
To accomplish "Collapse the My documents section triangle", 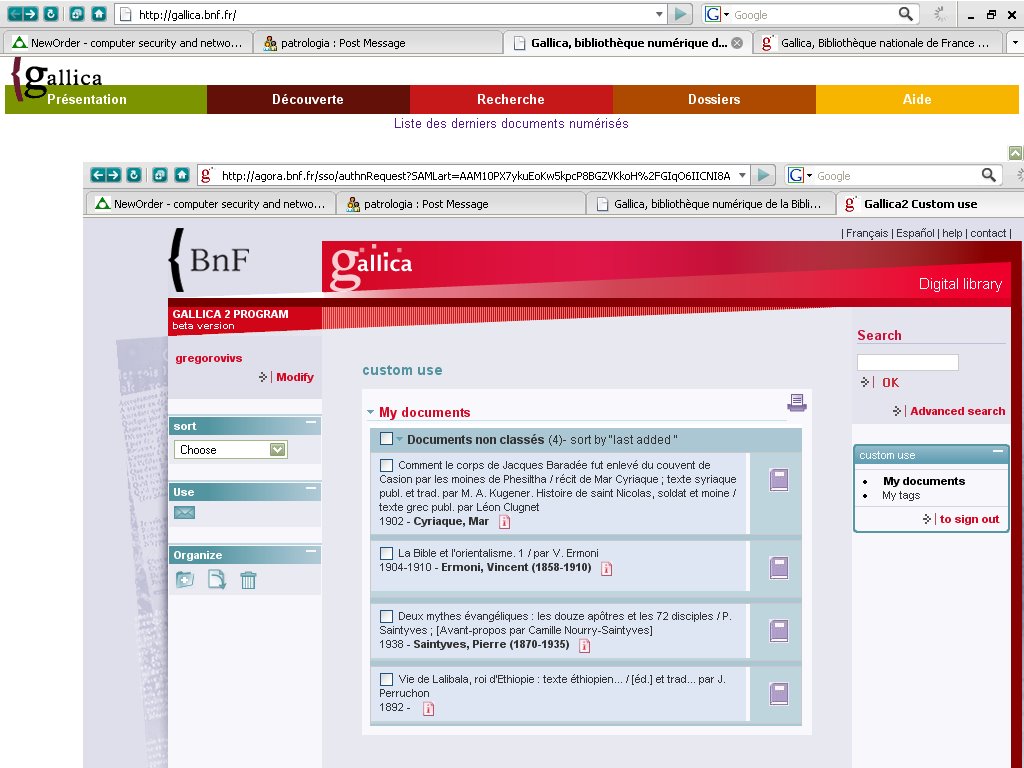I will [x=370, y=412].
